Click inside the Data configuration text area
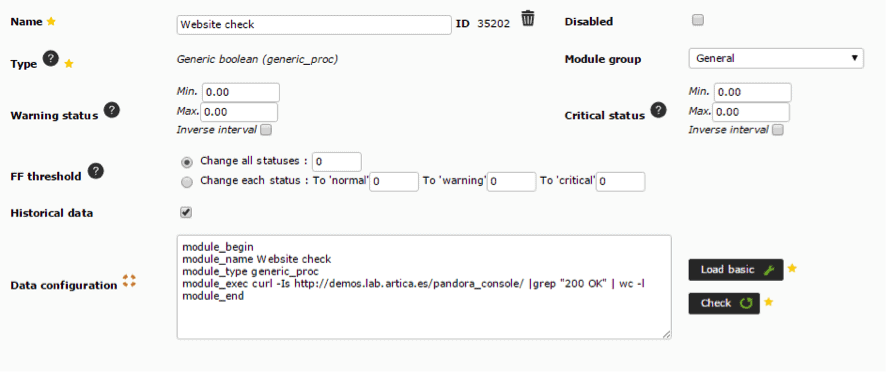This screenshot has height=372, width=886. click(x=424, y=287)
